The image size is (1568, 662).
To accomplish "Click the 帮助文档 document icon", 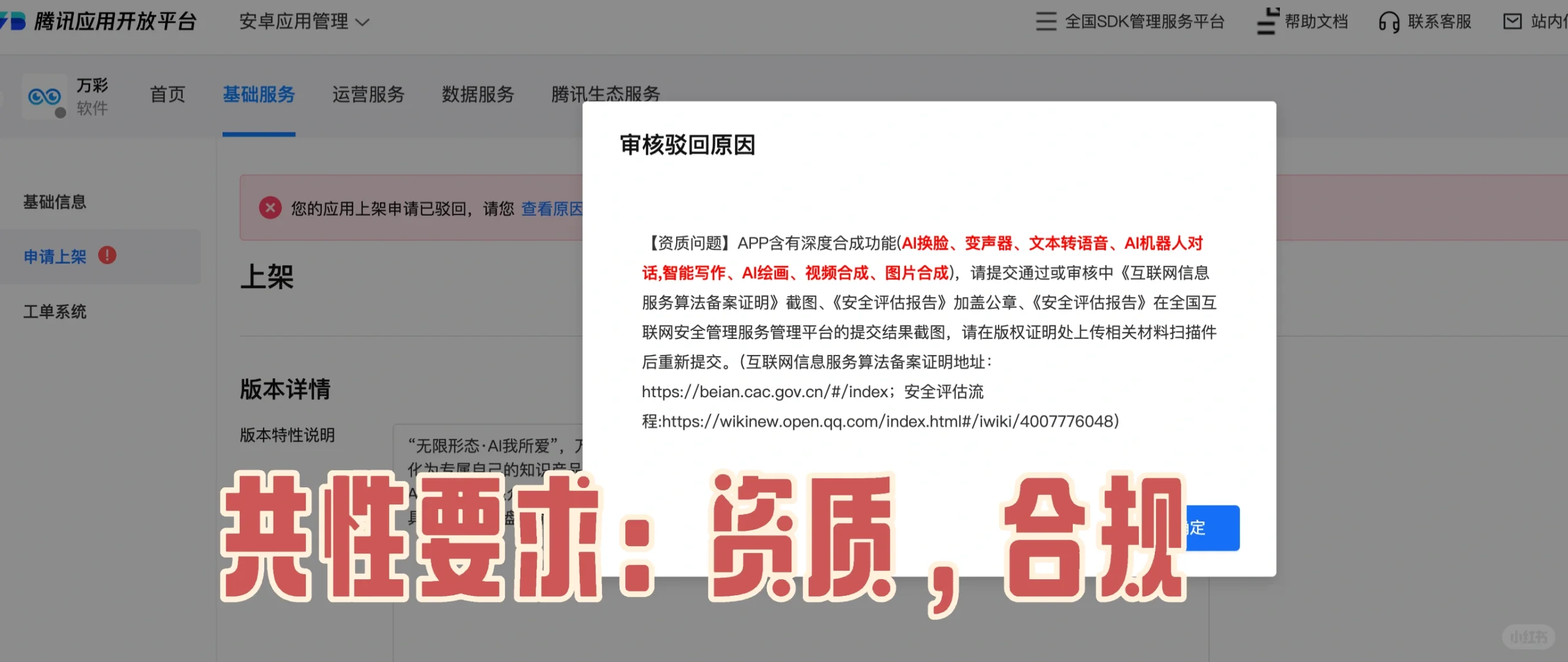I will [1267, 21].
